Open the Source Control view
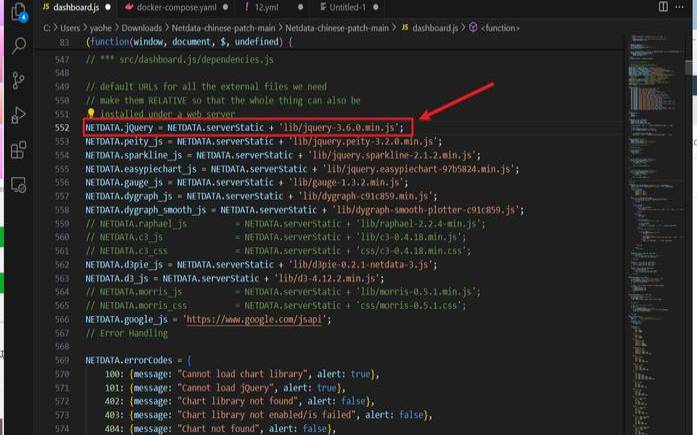The image size is (697, 435). [19, 80]
